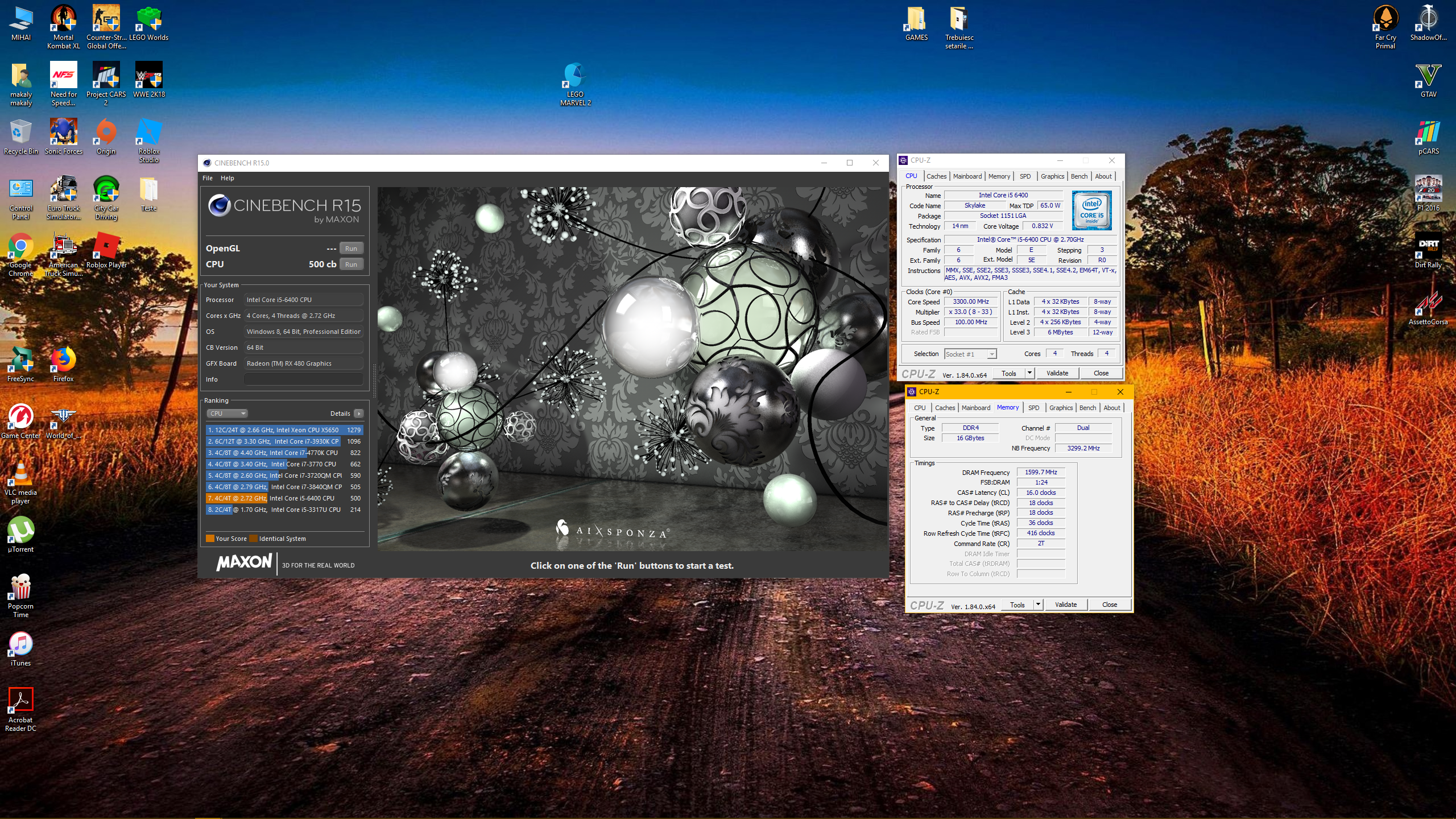Switch to CPU tab in bottom CPU-Z

point(920,408)
